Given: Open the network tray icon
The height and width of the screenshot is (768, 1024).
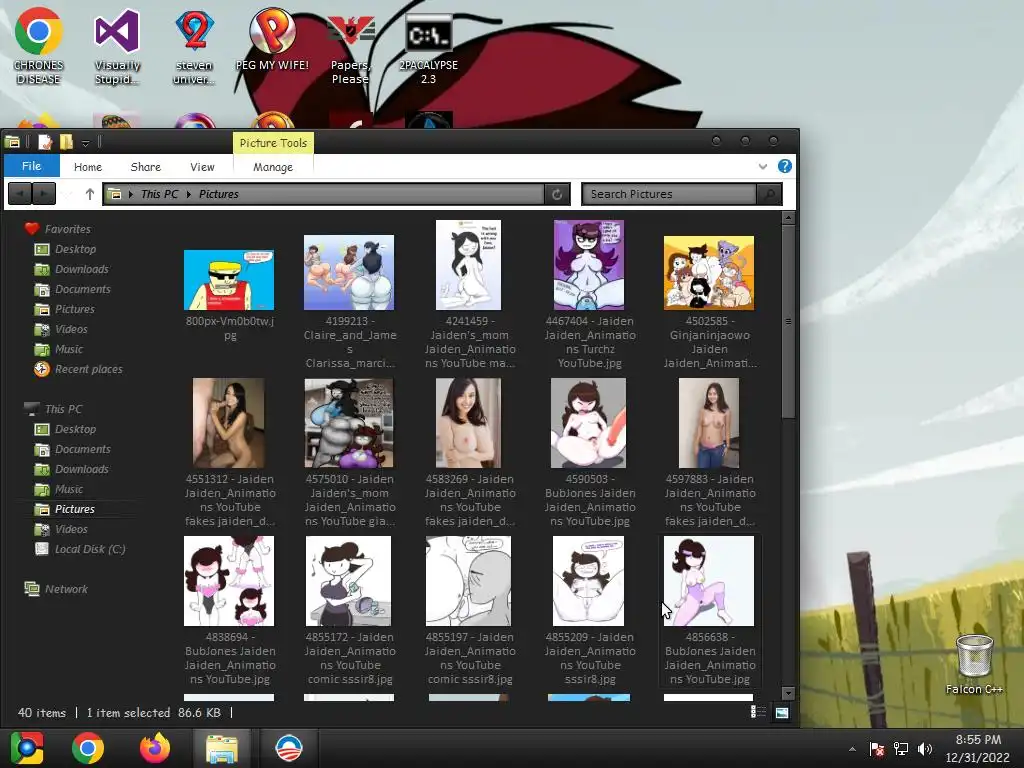Looking at the screenshot, I should 901,749.
